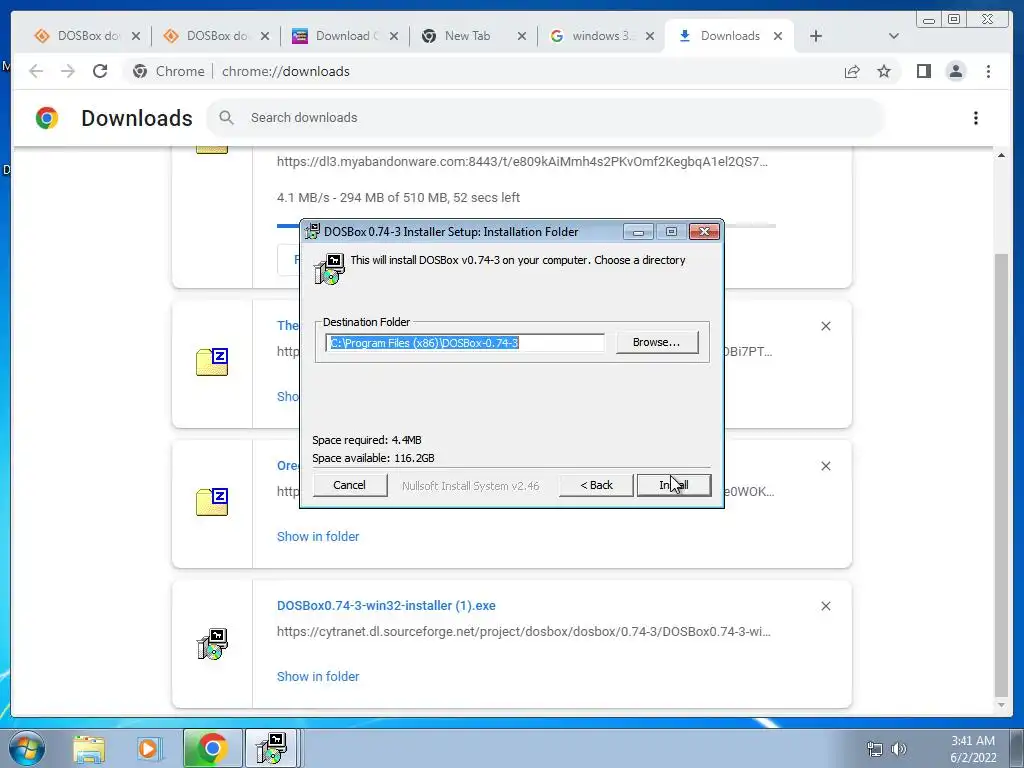The height and width of the screenshot is (768, 1024).
Task: Click the share page icon in address bar
Action: pos(852,71)
